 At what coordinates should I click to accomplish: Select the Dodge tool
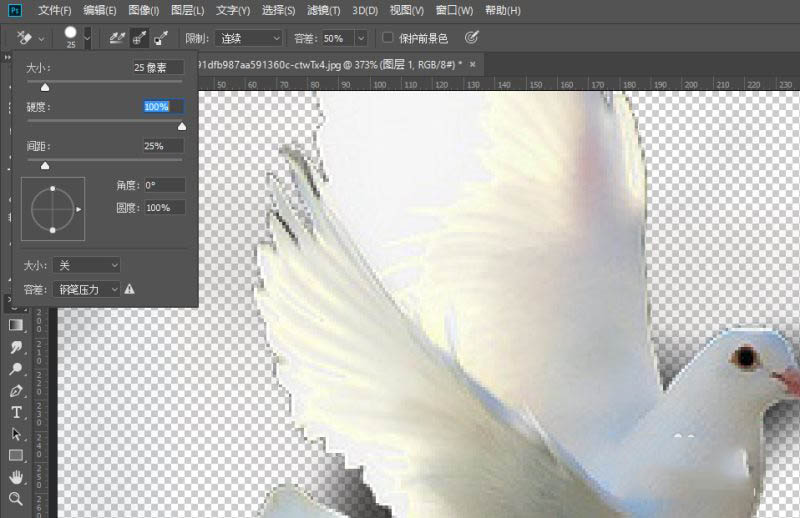coord(16,369)
